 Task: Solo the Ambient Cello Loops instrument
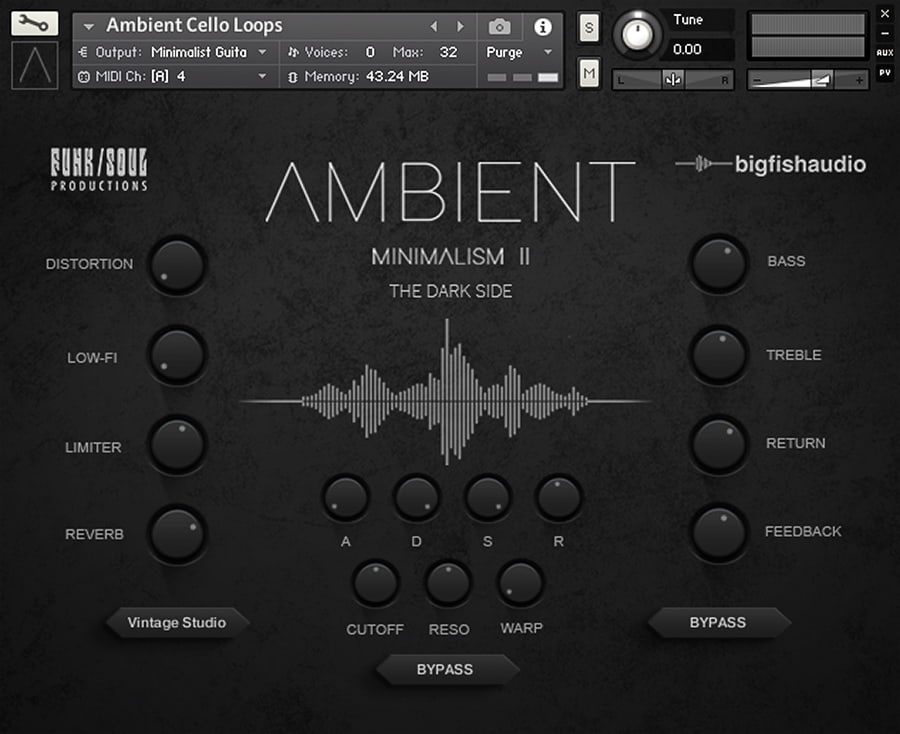pyautogui.click(x=588, y=27)
